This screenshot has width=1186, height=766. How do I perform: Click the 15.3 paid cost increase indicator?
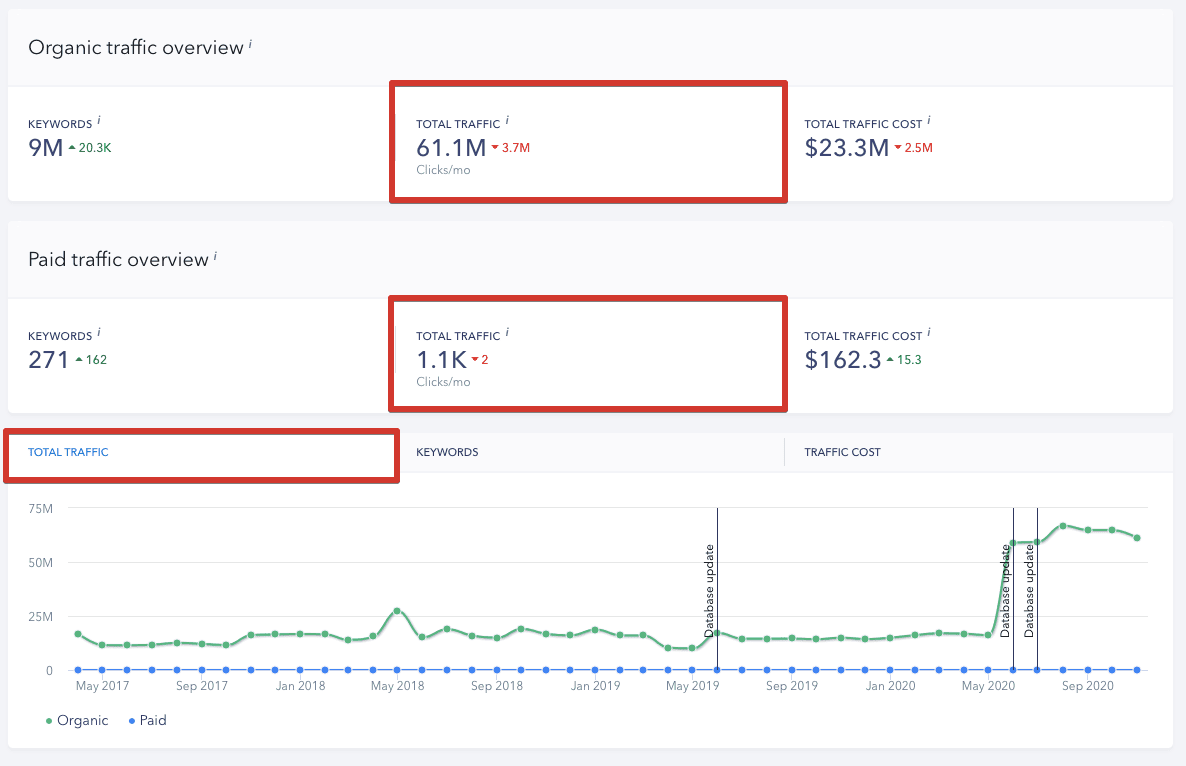point(904,360)
